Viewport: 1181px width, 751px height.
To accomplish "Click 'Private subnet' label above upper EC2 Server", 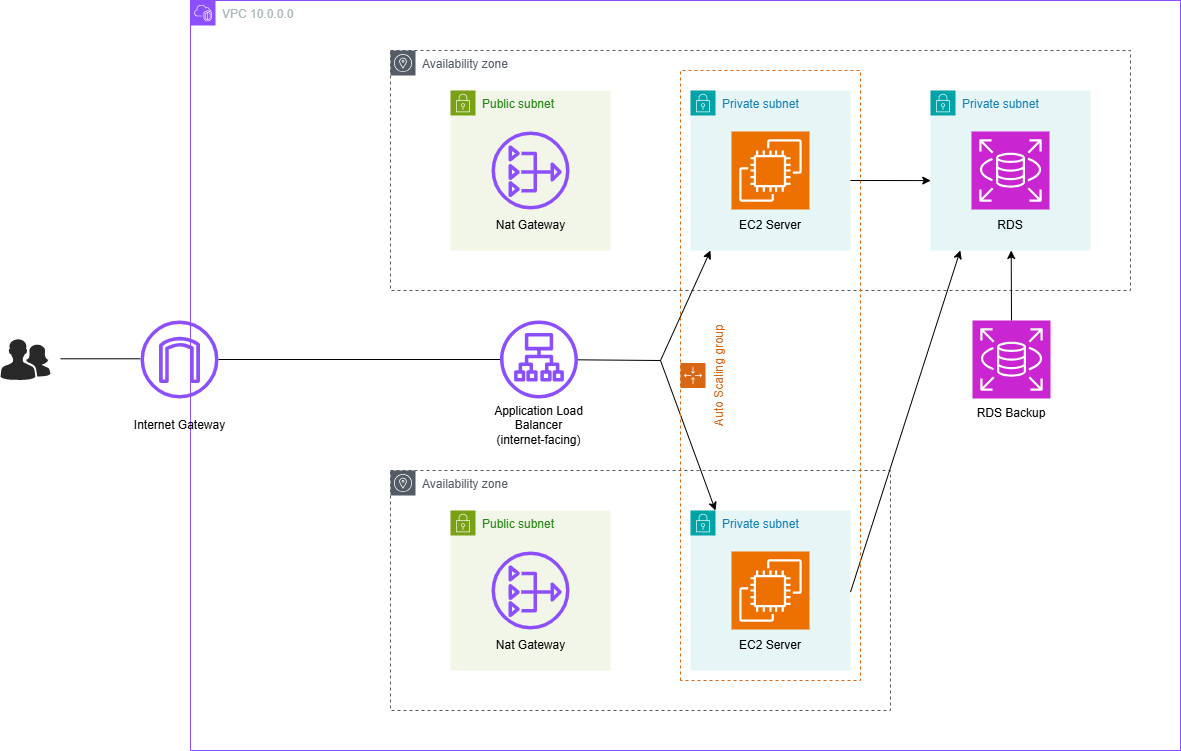I will (x=761, y=104).
